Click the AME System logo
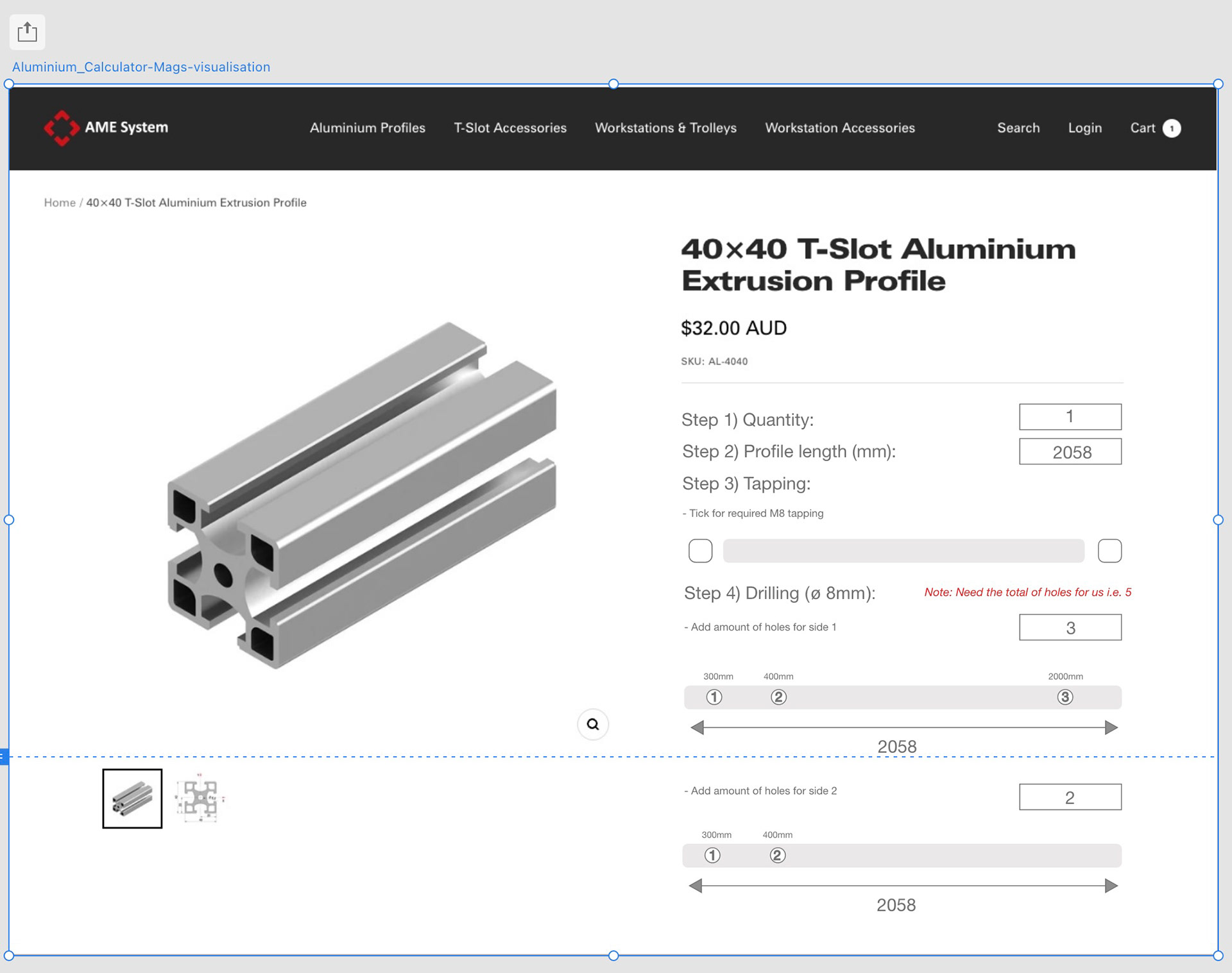 point(107,128)
